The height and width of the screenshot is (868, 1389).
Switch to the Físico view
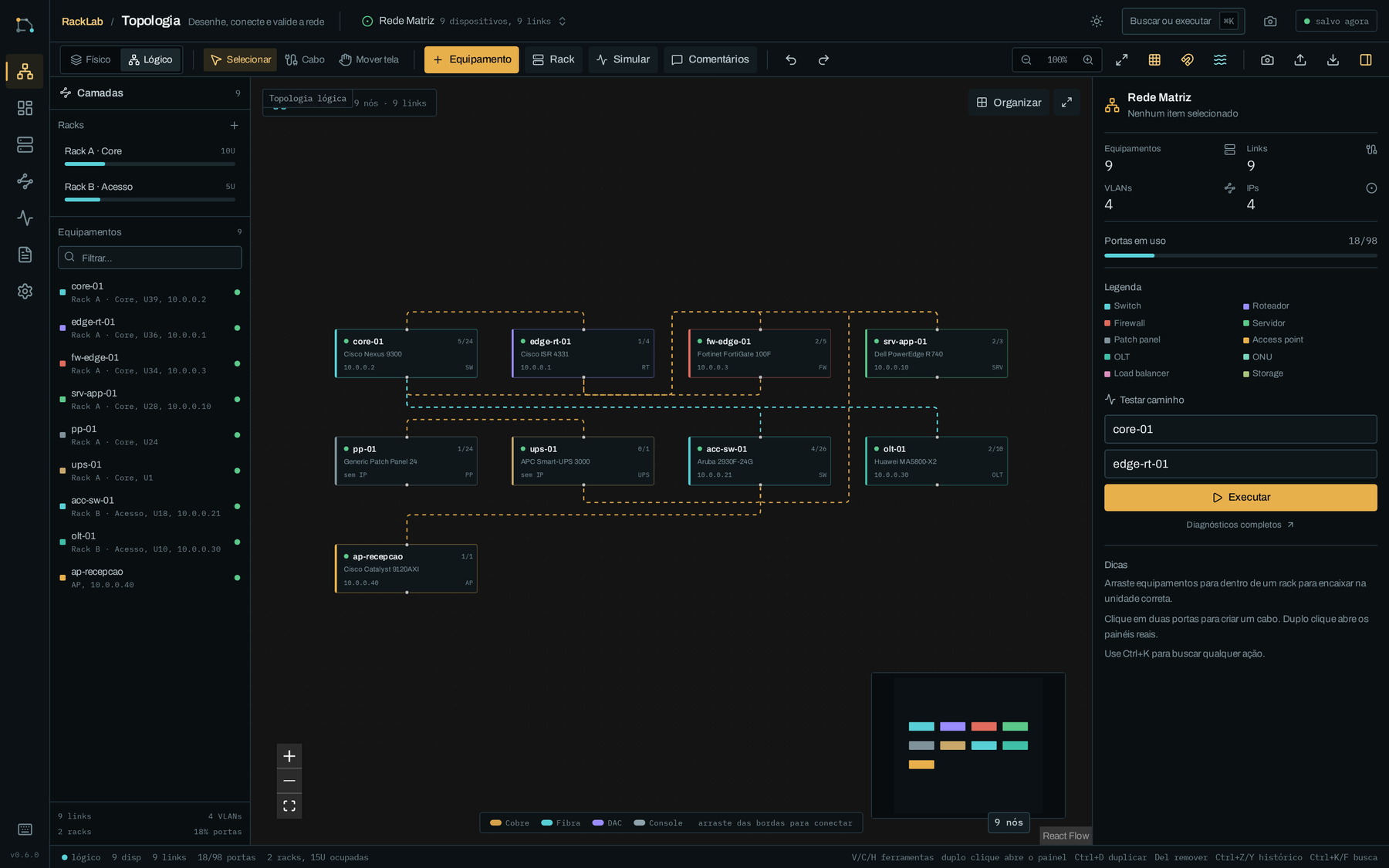pos(90,59)
